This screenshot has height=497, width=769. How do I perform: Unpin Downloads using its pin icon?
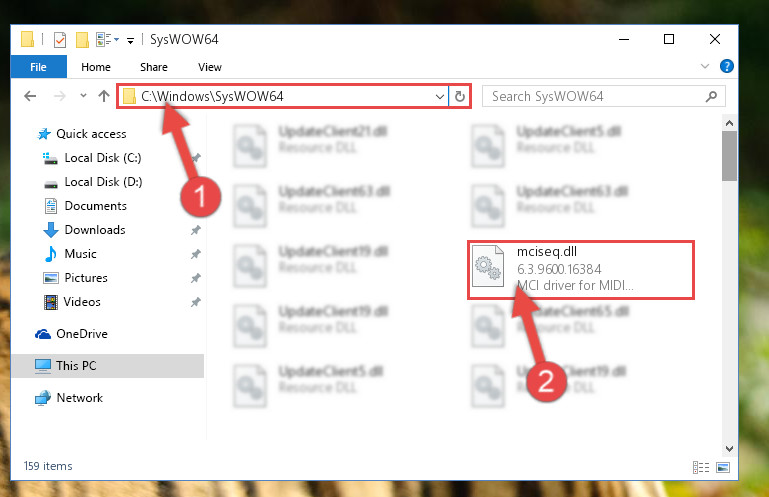tap(196, 230)
